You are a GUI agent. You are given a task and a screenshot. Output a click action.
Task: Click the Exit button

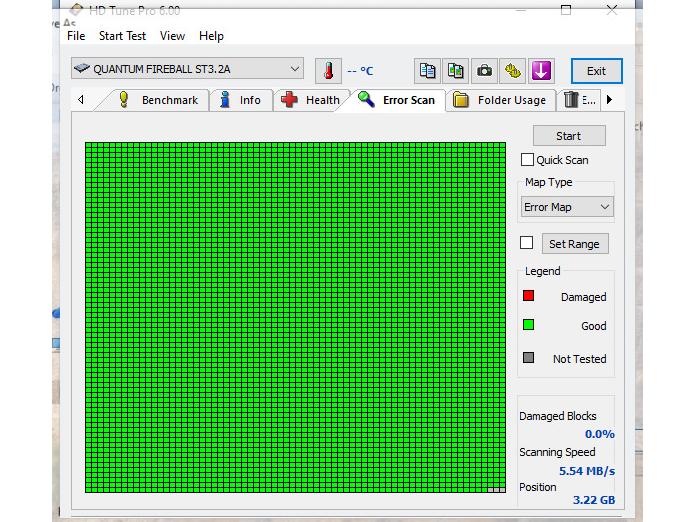tap(596, 71)
